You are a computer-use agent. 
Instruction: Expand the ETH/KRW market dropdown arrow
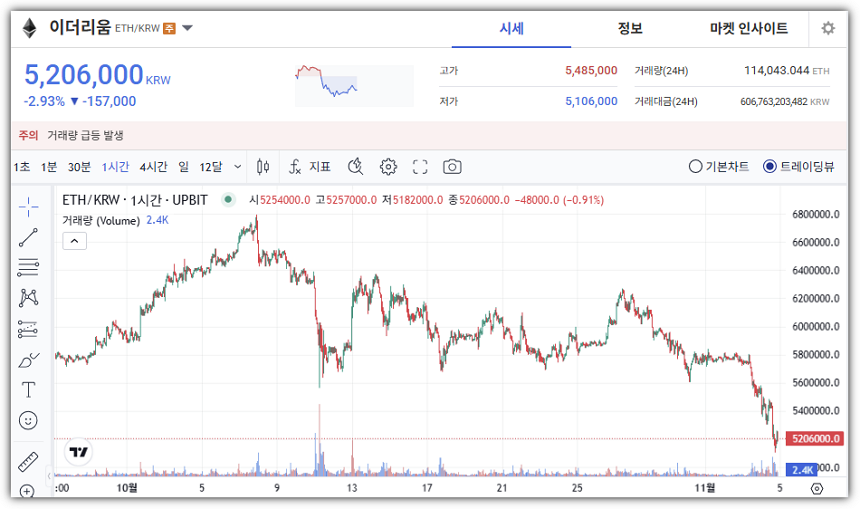point(188,28)
